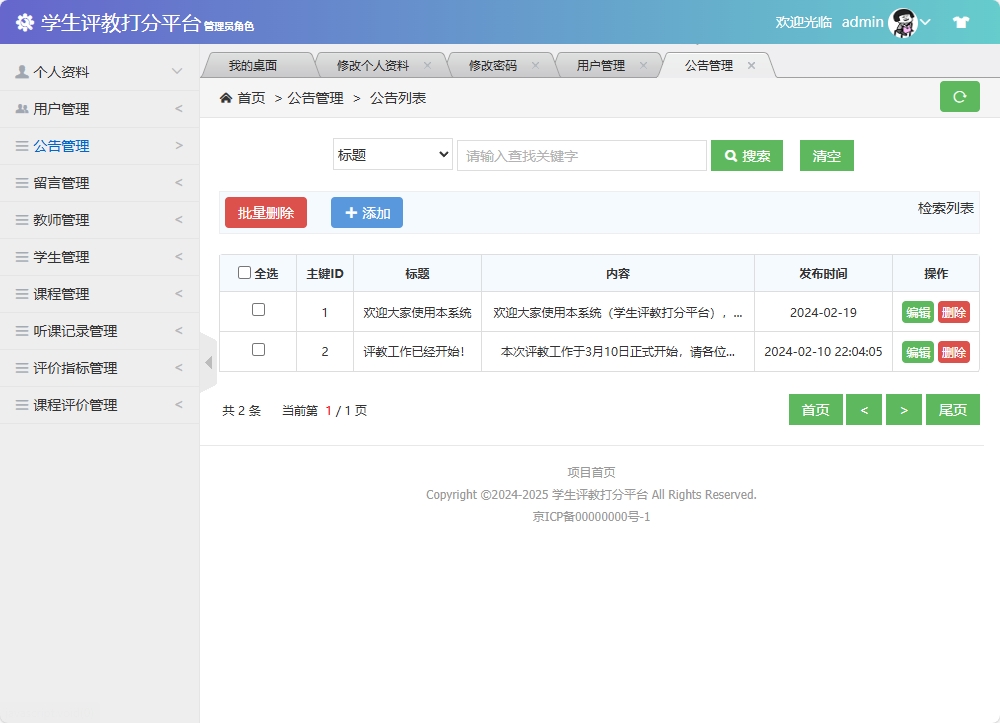Collapse the sidebar using the edge arrow handle
Viewport: 1000px width, 723px height.
click(x=207, y=362)
